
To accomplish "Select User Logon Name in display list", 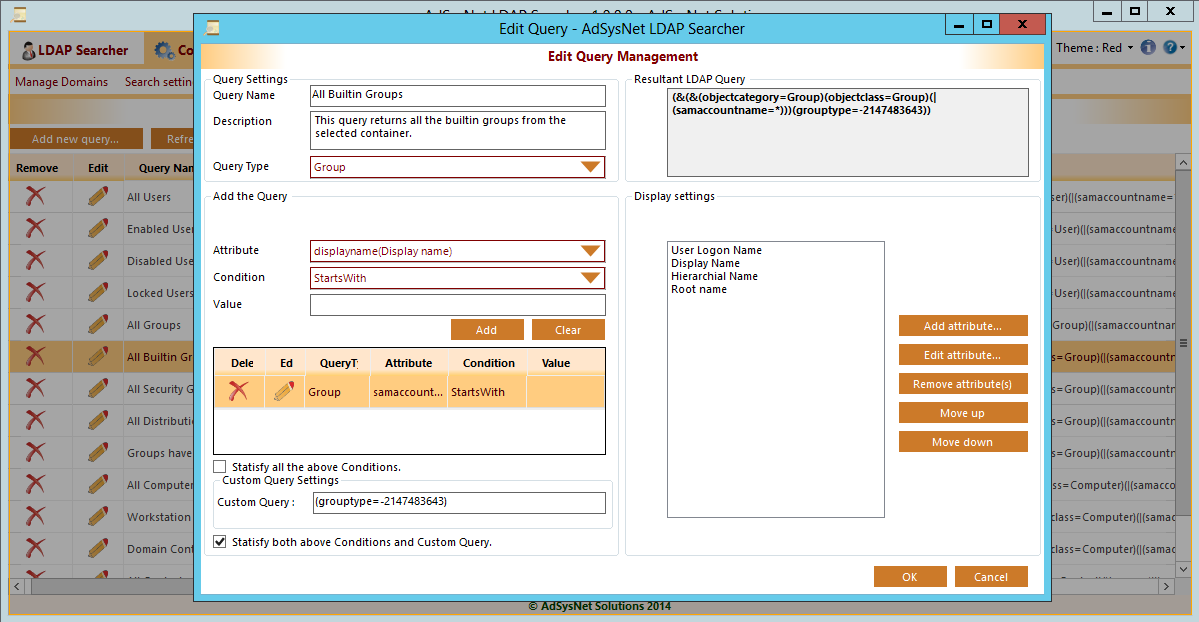I will click(716, 250).
